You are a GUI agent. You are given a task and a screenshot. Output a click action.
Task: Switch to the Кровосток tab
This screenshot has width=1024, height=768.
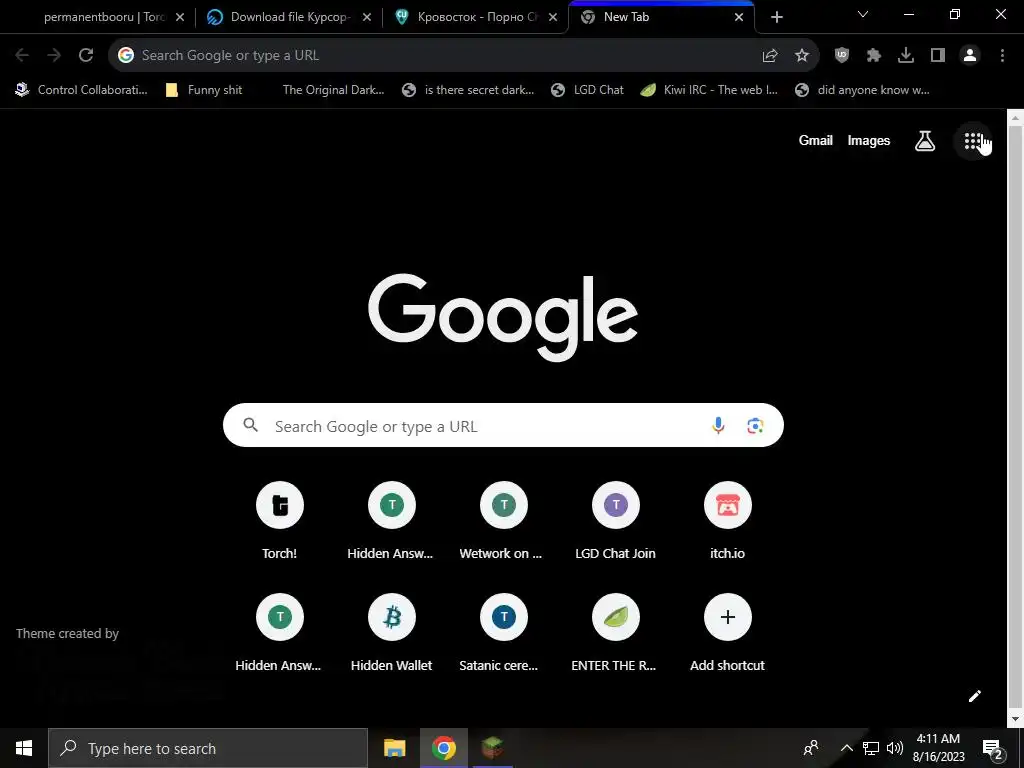[473, 17]
